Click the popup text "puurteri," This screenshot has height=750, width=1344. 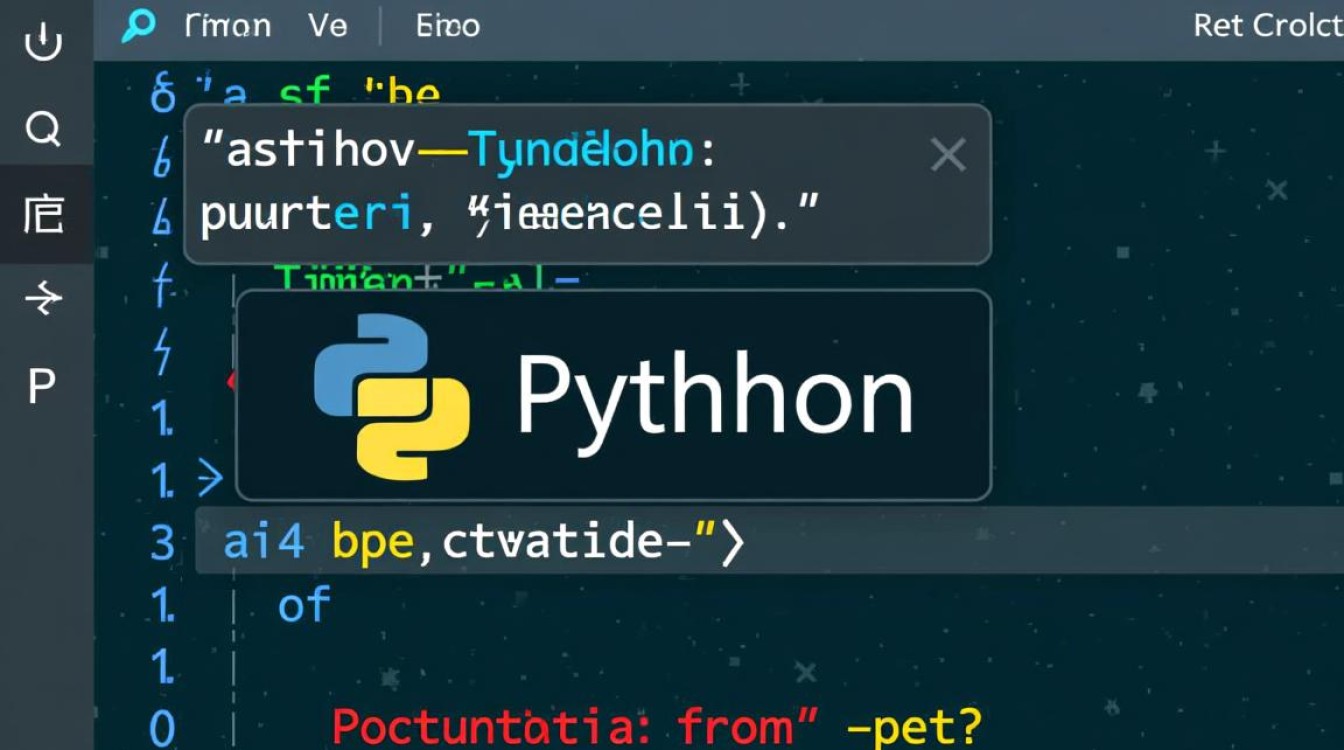[x=320, y=214]
